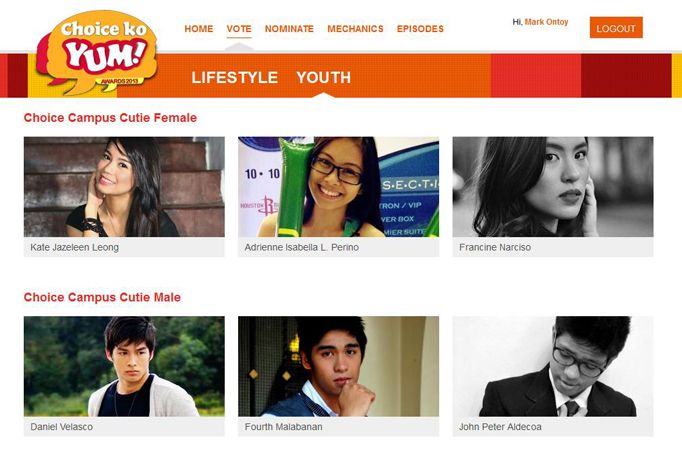Choose Fourth Malabanan's photo
This screenshot has width=682, height=467.
[338, 367]
